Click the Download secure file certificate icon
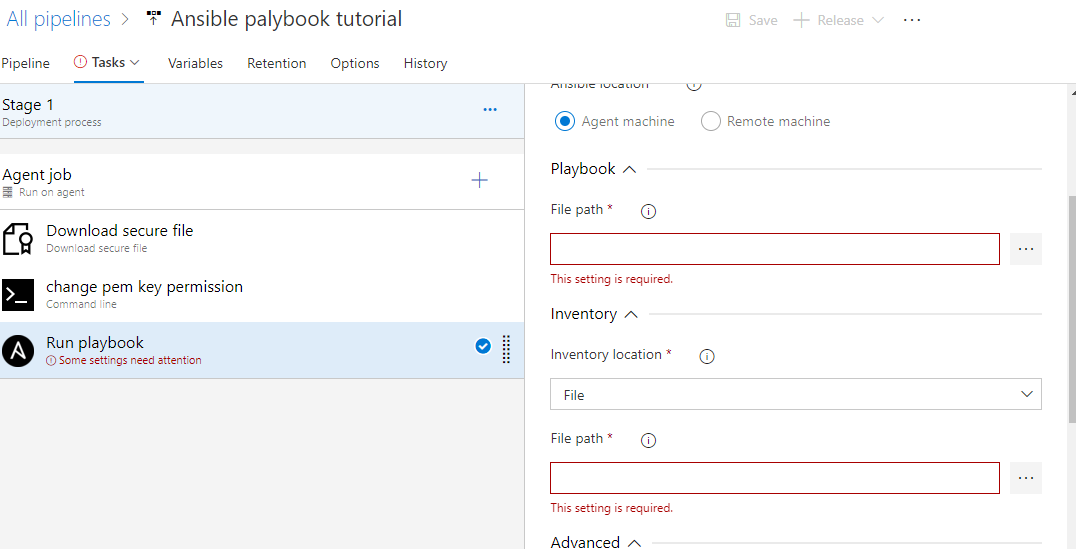The height and width of the screenshot is (549, 1076). coord(18,239)
